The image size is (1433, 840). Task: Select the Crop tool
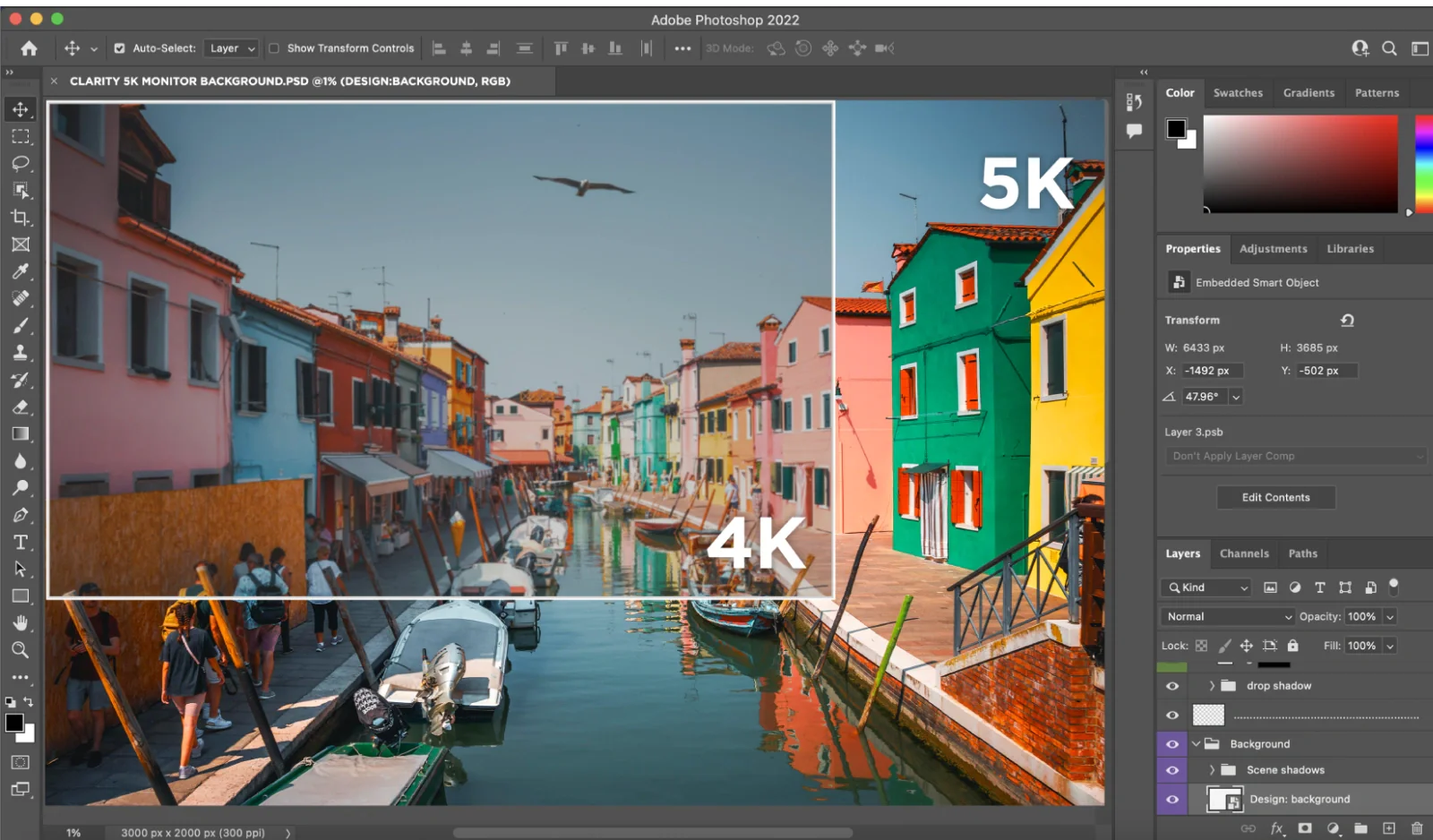coord(20,218)
